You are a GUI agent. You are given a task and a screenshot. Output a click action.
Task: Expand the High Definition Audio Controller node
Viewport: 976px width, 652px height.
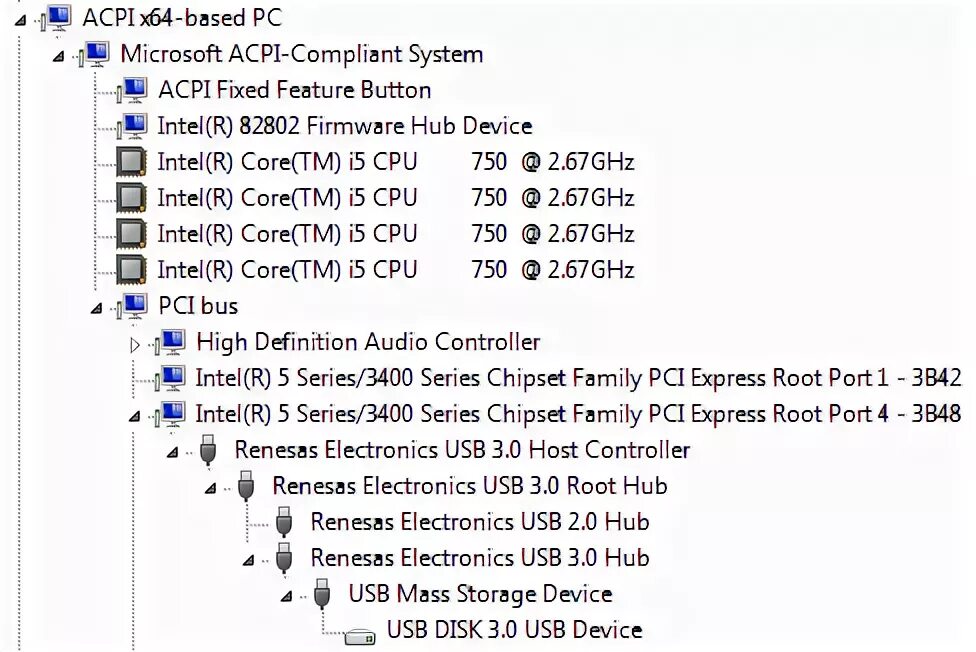click(136, 343)
